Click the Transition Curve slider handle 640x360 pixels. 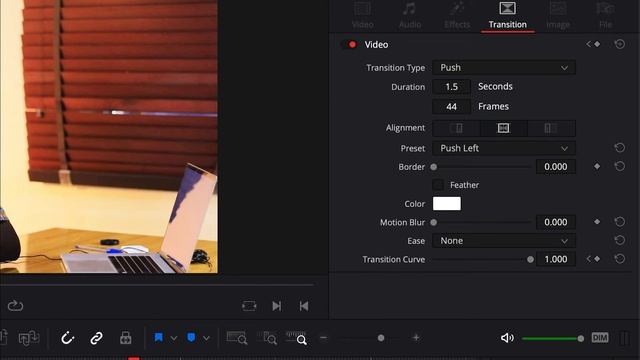click(x=530, y=260)
